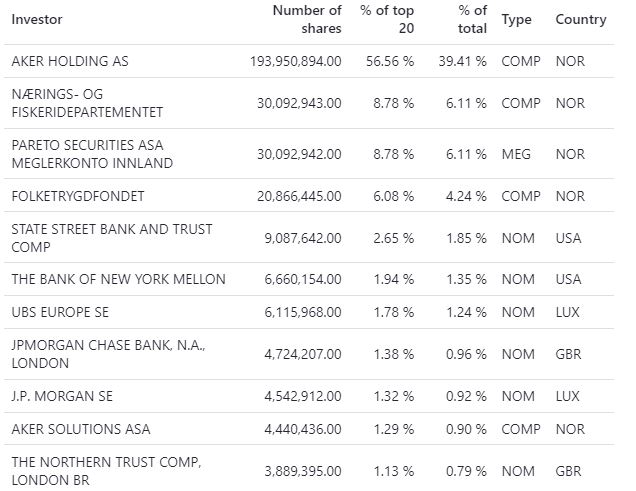Open THE NORTHERN TRUST COMP, LONDON BR

107,470
